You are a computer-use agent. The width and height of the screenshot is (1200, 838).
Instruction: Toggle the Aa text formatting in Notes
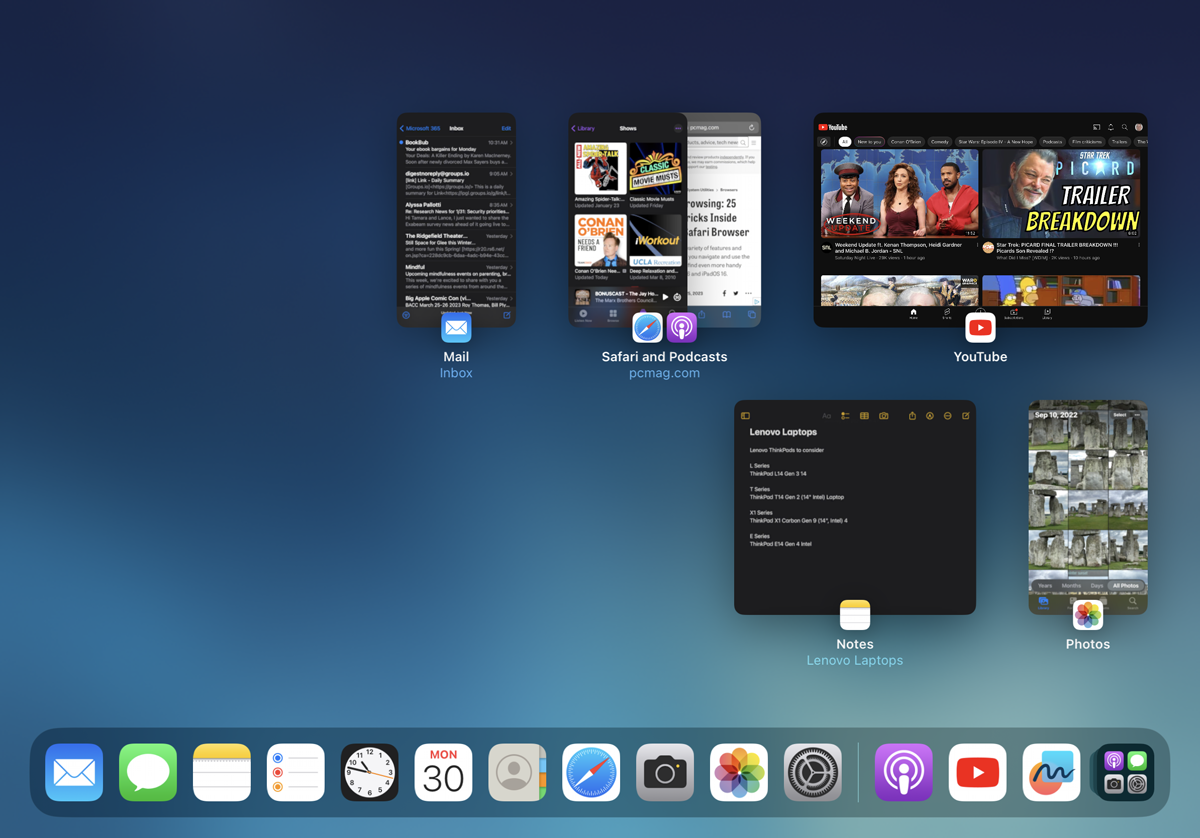click(826, 415)
